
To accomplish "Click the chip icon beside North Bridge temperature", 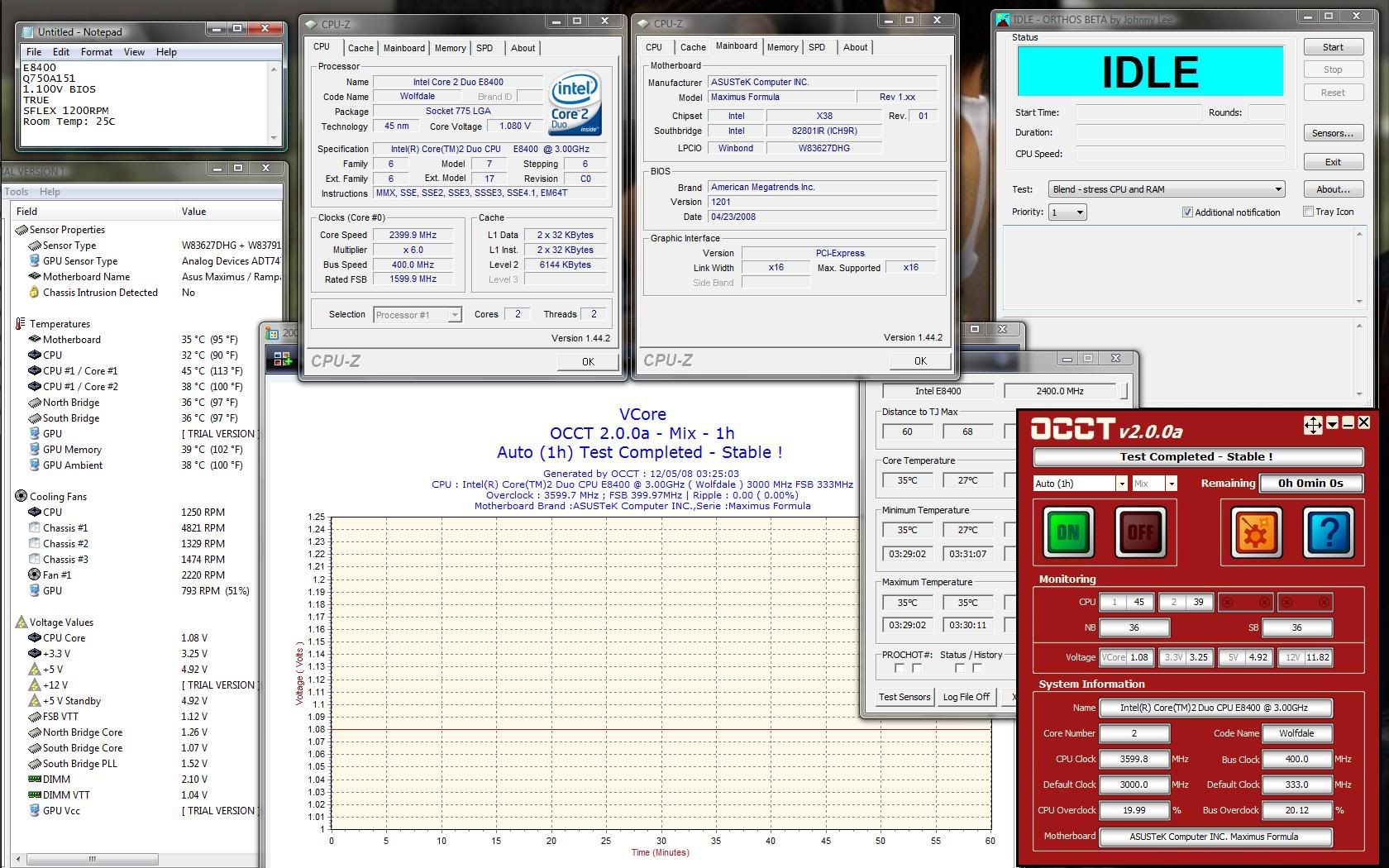I will [34, 403].
